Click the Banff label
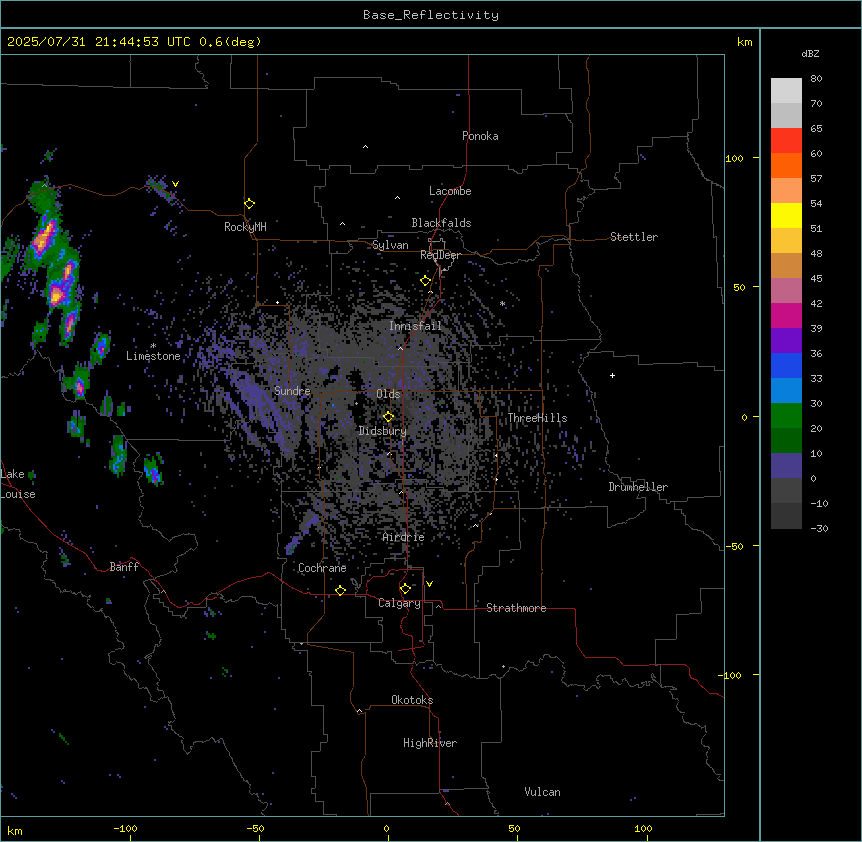This screenshot has height=842, width=862. (x=124, y=567)
